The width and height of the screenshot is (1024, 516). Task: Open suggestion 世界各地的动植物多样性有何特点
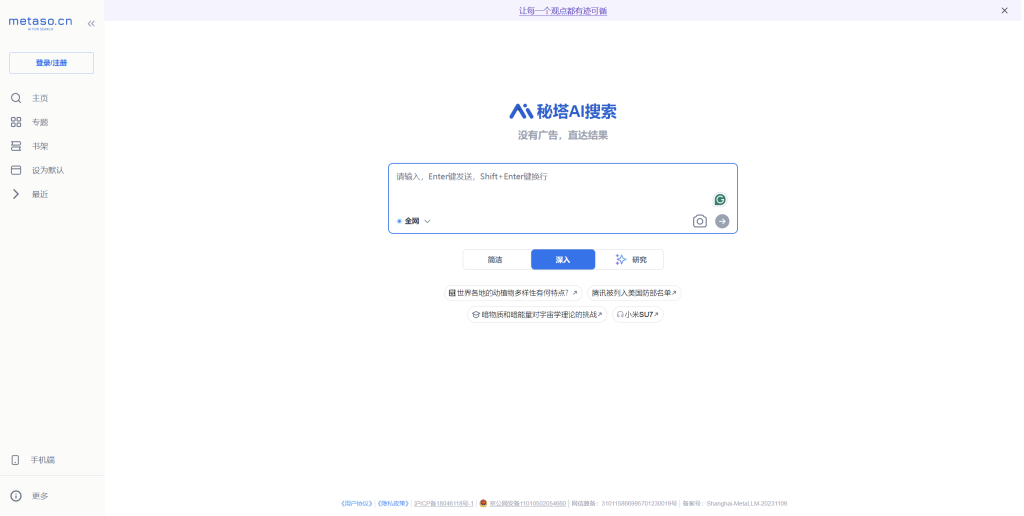pos(513,293)
